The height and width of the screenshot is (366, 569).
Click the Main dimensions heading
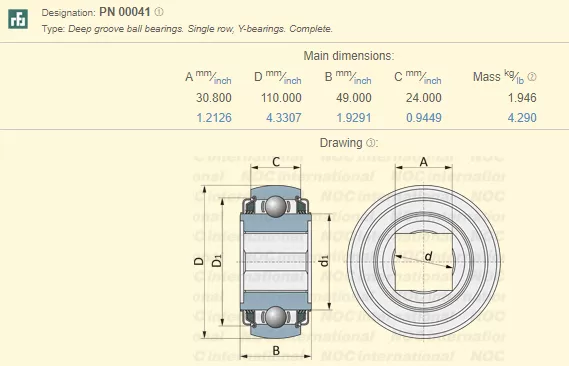coord(349,56)
